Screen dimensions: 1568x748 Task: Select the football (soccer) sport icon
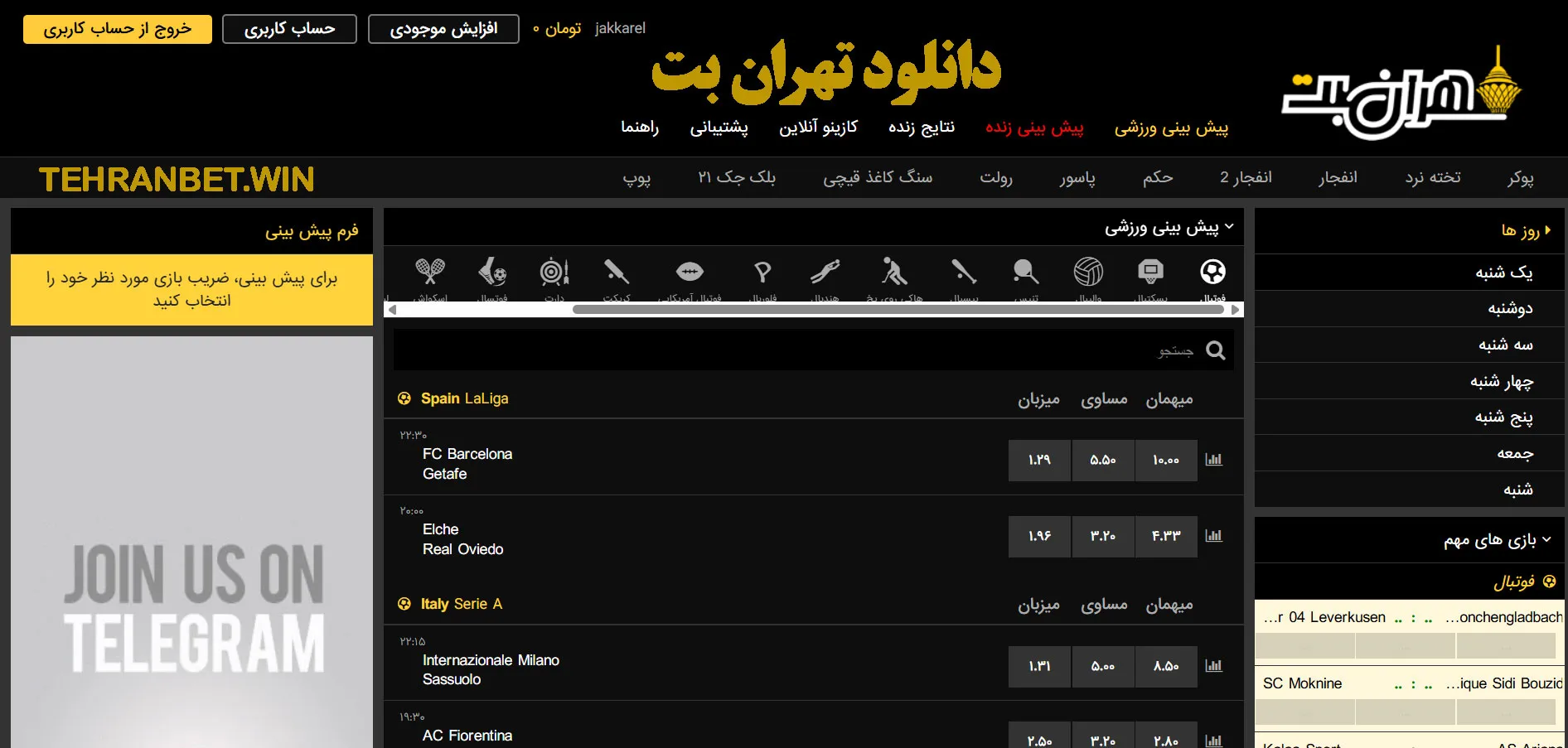(x=1212, y=272)
